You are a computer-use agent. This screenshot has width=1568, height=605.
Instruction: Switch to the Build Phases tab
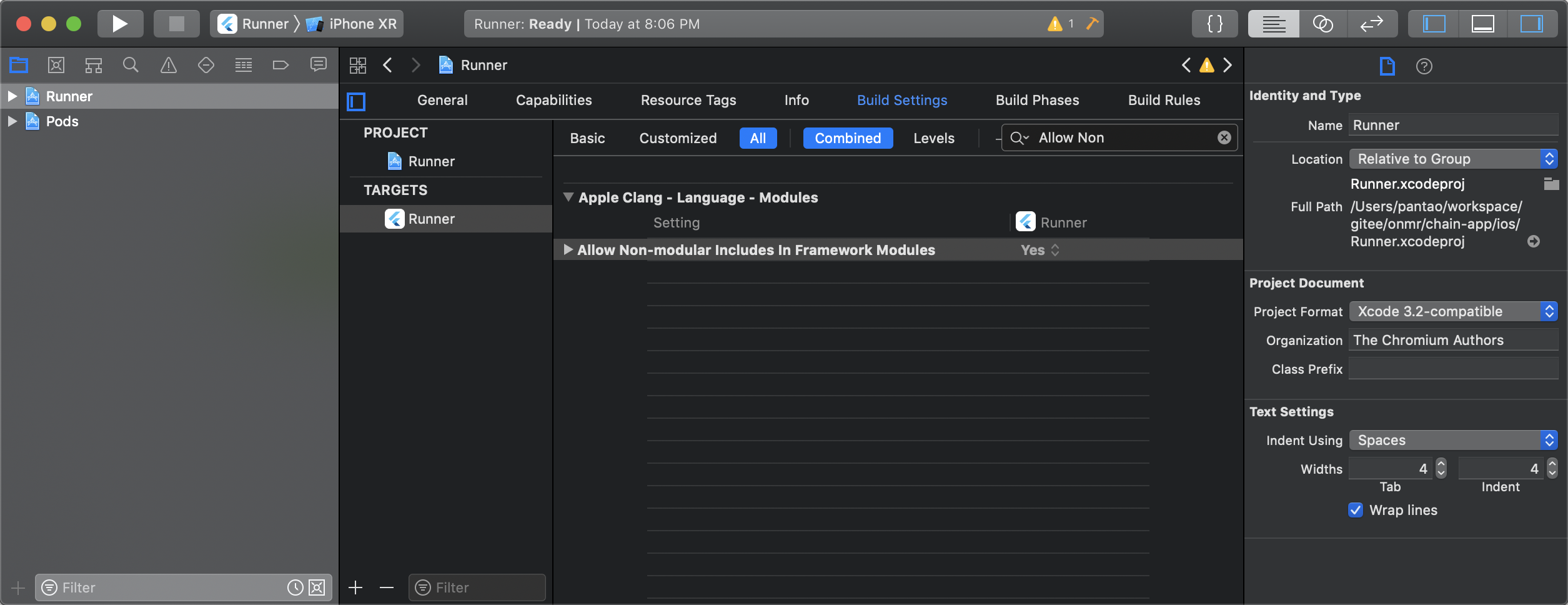point(1037,100)
